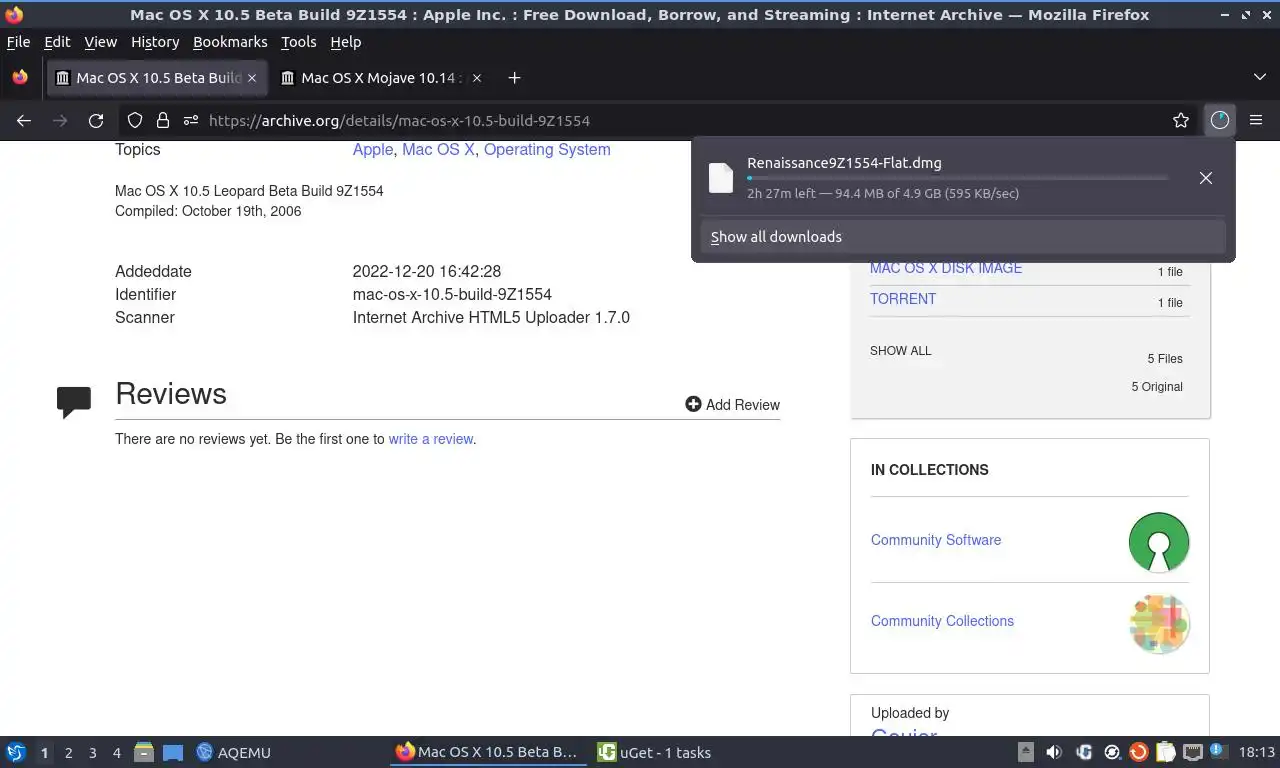The height and width of the screenshot is (768, 1280).
Task: Click the Community Collections thumbnail image
Action: tap(1159, 623)
